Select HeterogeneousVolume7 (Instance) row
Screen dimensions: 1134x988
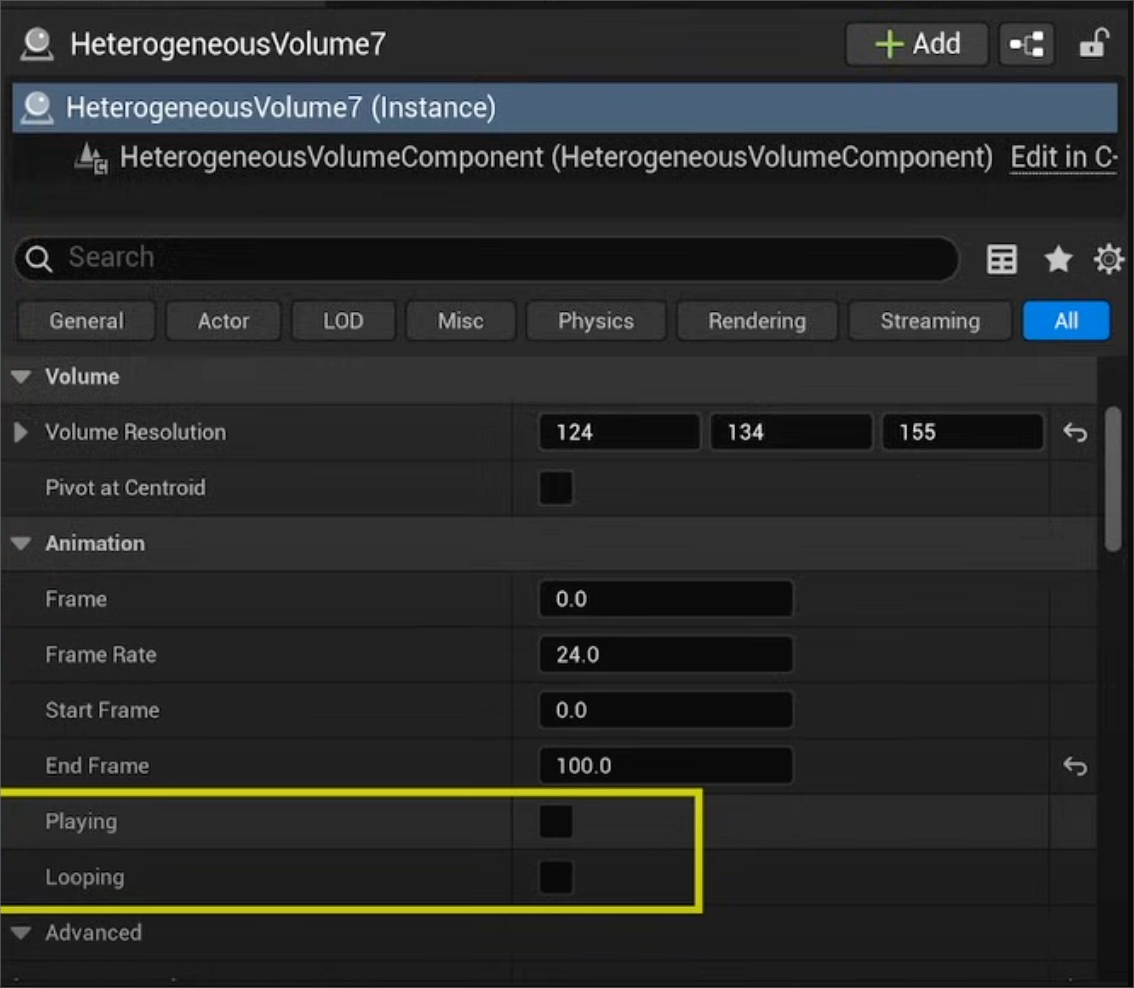[565, 108]
